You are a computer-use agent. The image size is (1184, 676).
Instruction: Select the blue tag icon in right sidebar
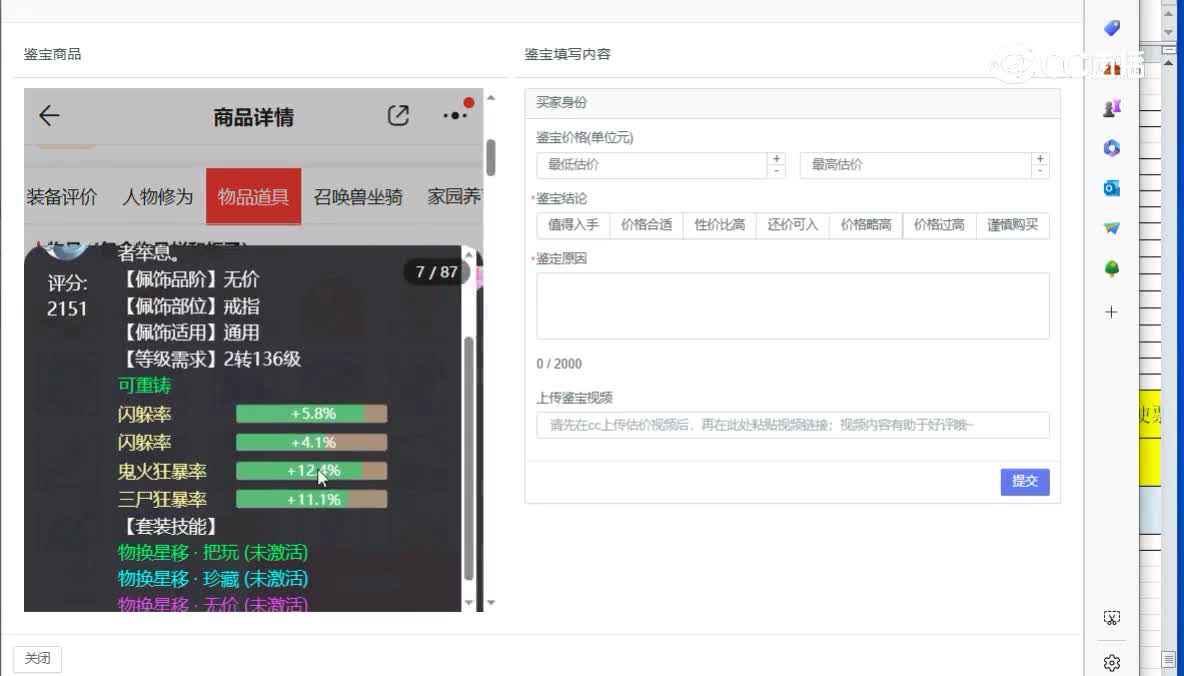coord(1111,28)
